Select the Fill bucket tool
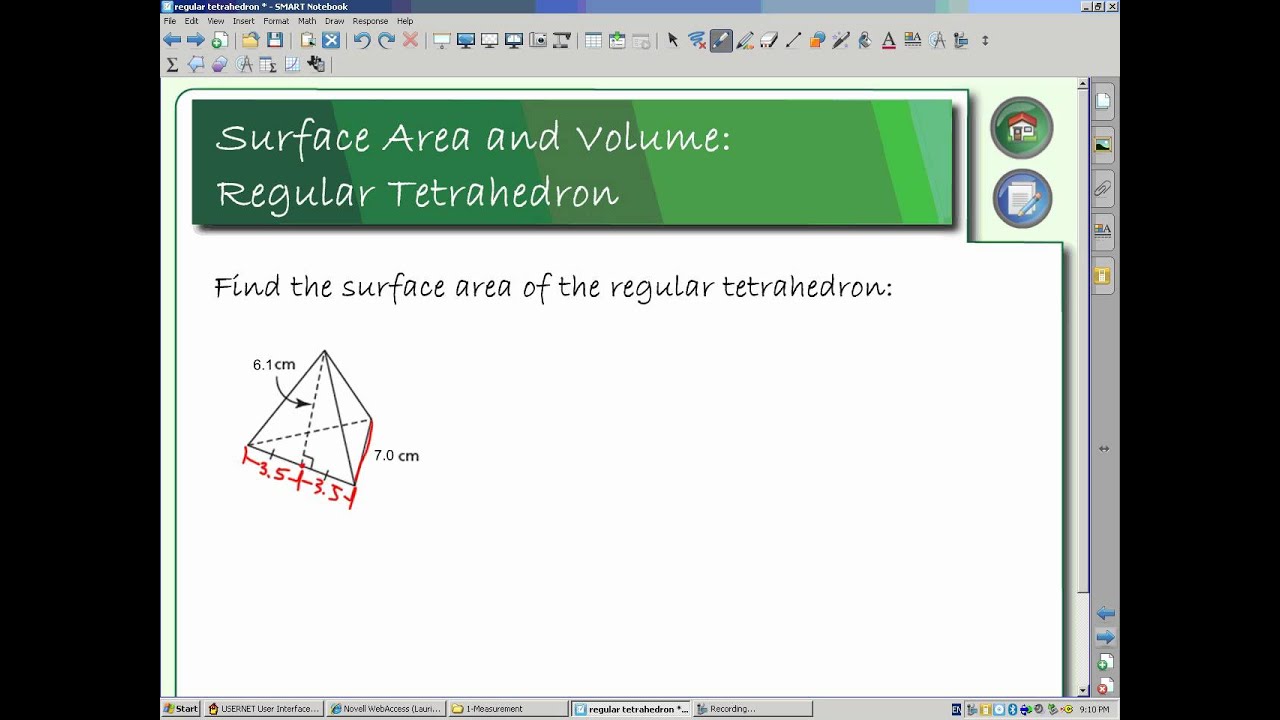The height and width of the screenshot is (720, 1280). (865, 40)
